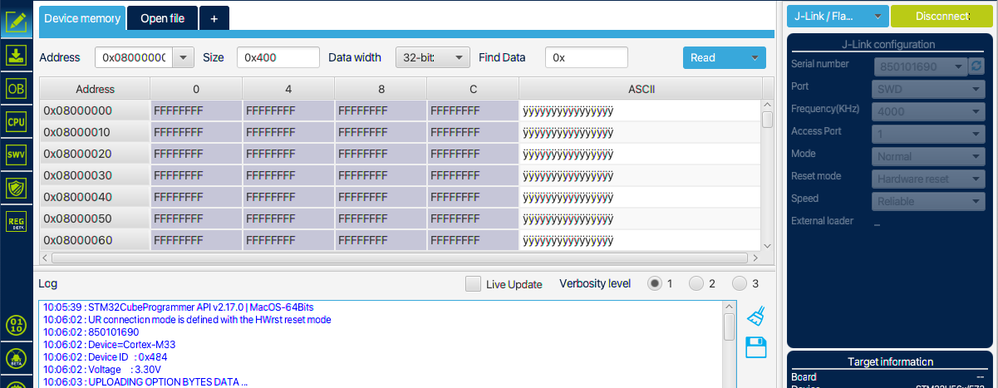The width and height of the screenshot is (998, 388).
Task: Click the Address input field
Action: (x=134, y=57)
